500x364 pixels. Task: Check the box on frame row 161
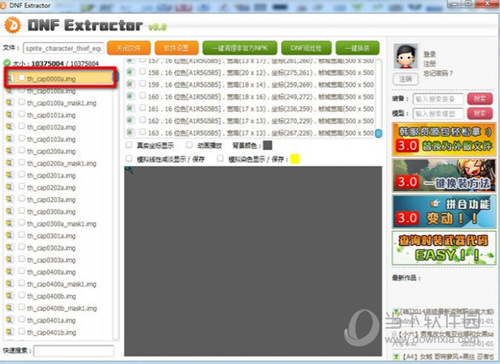pyautogui.click(x=142, y=108)
